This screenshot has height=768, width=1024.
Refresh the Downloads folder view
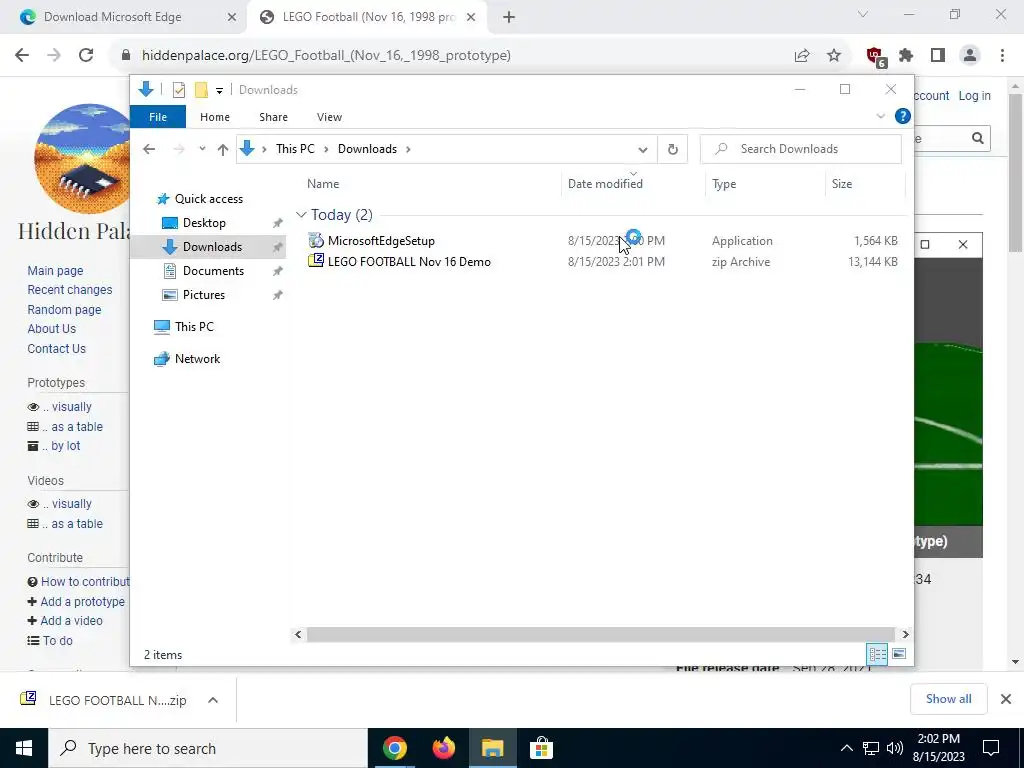[673, 150]
